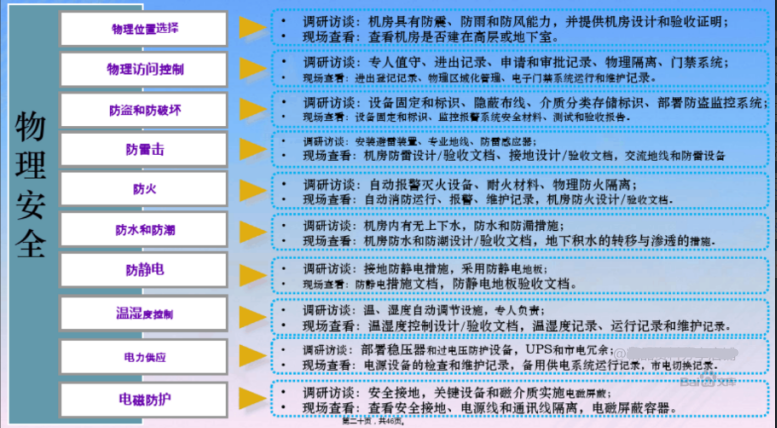777x428 pixels.
Task: Select the 物理访问控制 label box
Action: coord(144,69)
